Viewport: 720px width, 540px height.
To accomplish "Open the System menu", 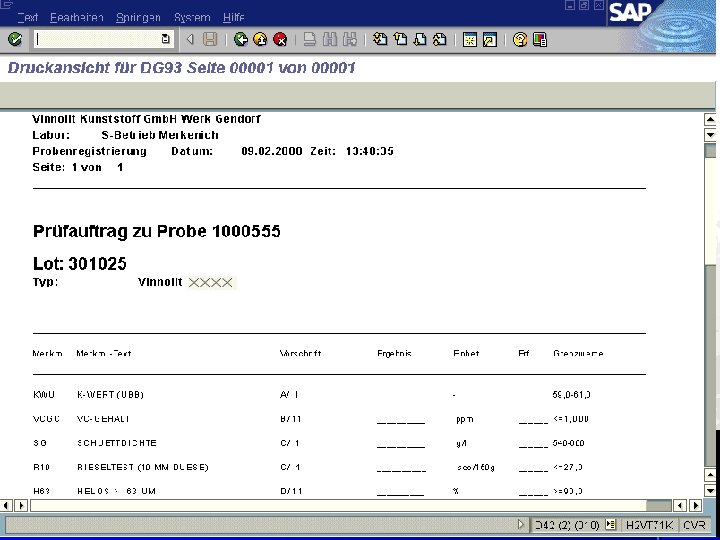I will [192, 17].
